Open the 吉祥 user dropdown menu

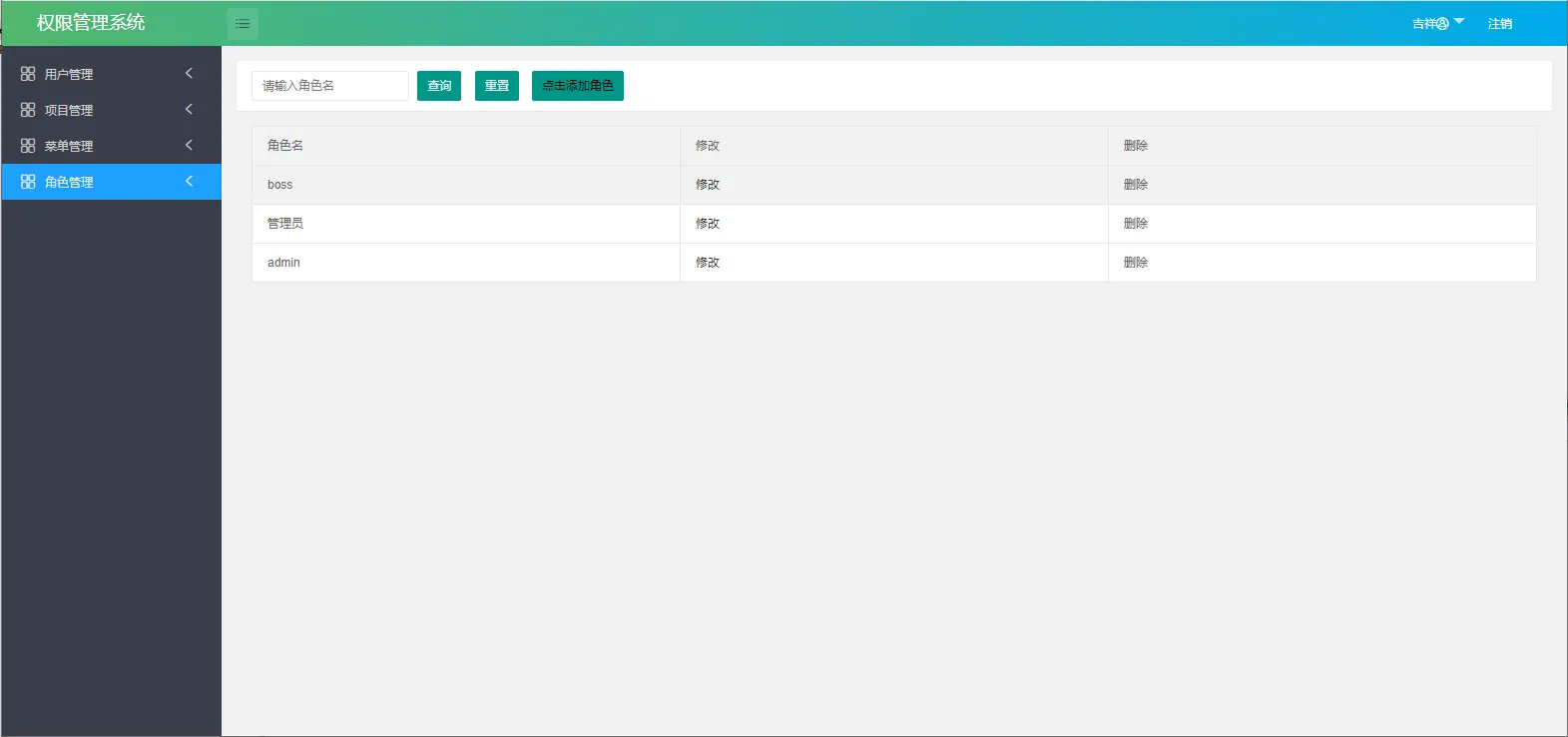point(1437,23)
